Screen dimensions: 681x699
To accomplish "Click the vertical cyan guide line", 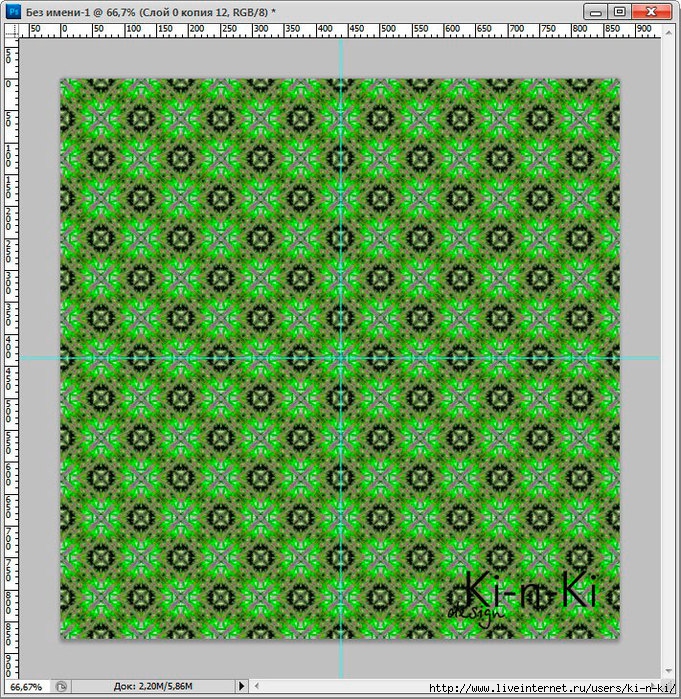I will (341, 357).
